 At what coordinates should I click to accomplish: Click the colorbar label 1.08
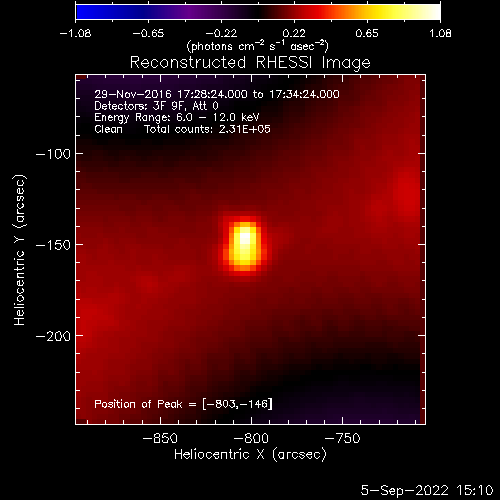[440, 33]
